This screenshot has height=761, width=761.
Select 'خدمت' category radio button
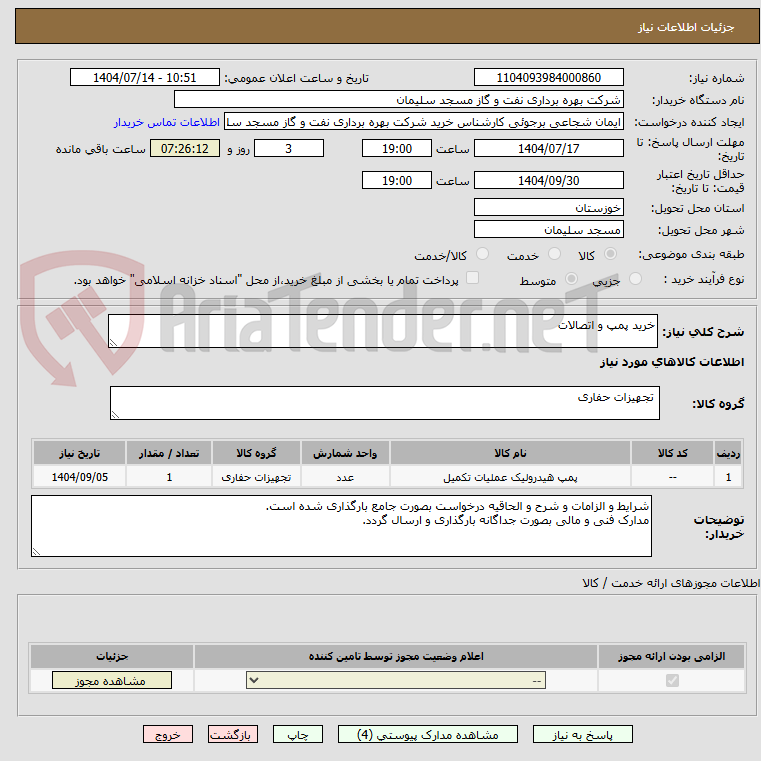(554, 254)
